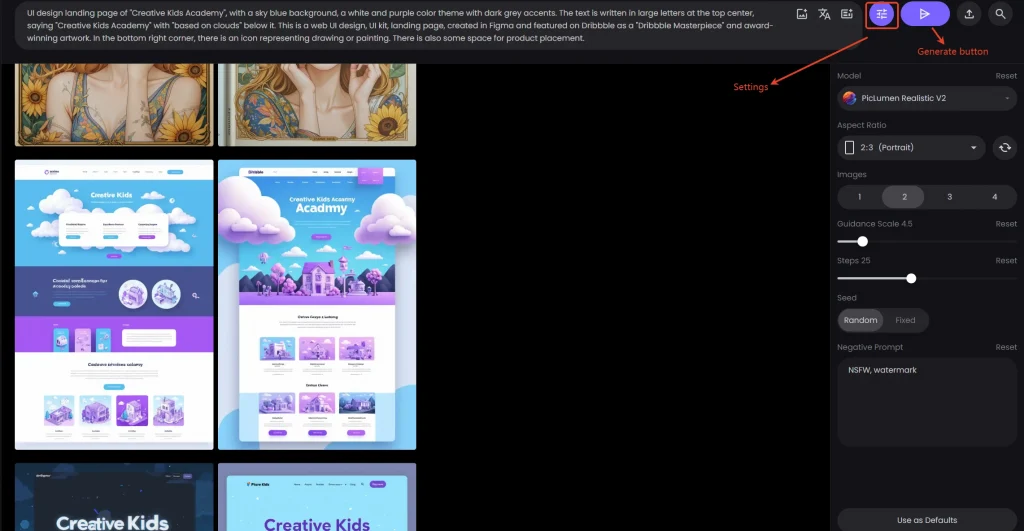Image resolution: width=1024 pixels, height=531 pixels.
Task: Select 1 as the image count
Action: tap(859, 197)
